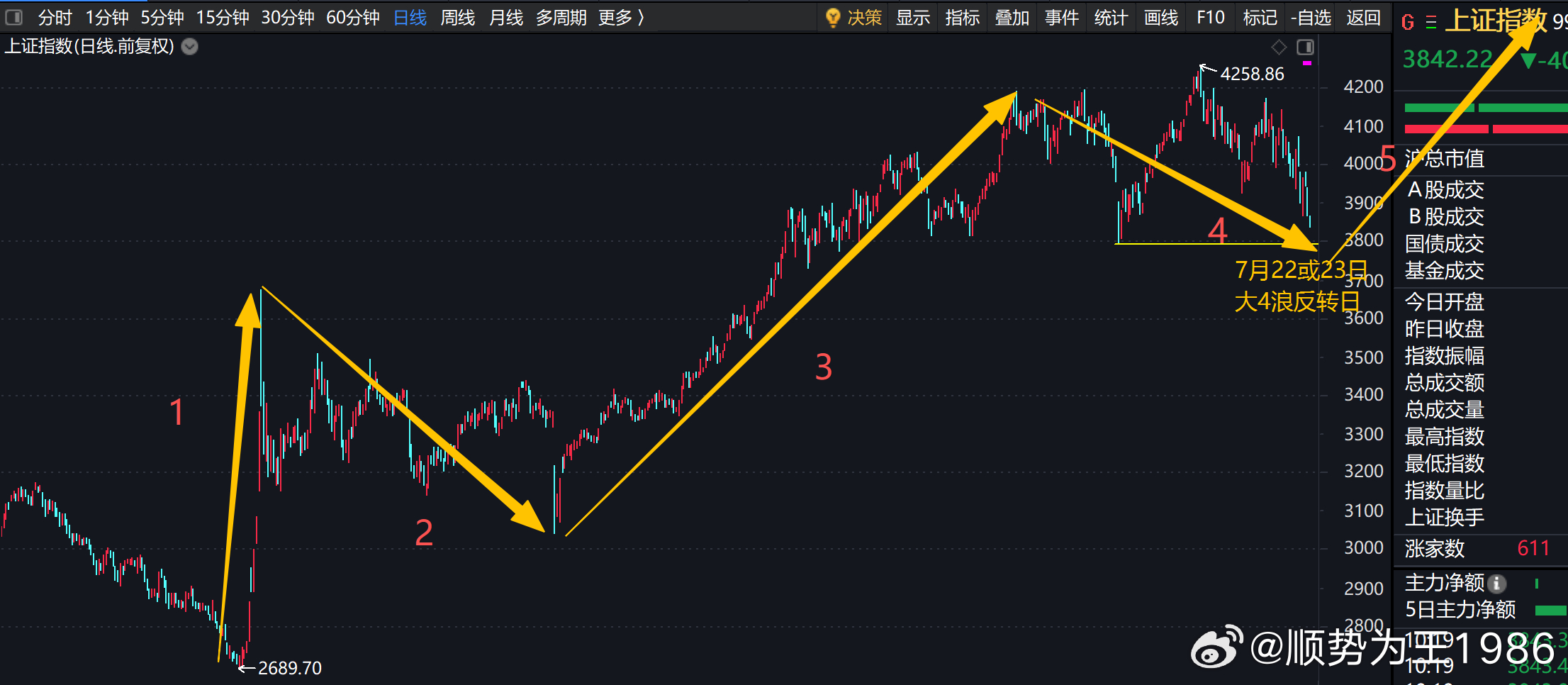1568x685 pixels.
Task: Switch to the 5分钟 period tab
Action: point(162,18)
